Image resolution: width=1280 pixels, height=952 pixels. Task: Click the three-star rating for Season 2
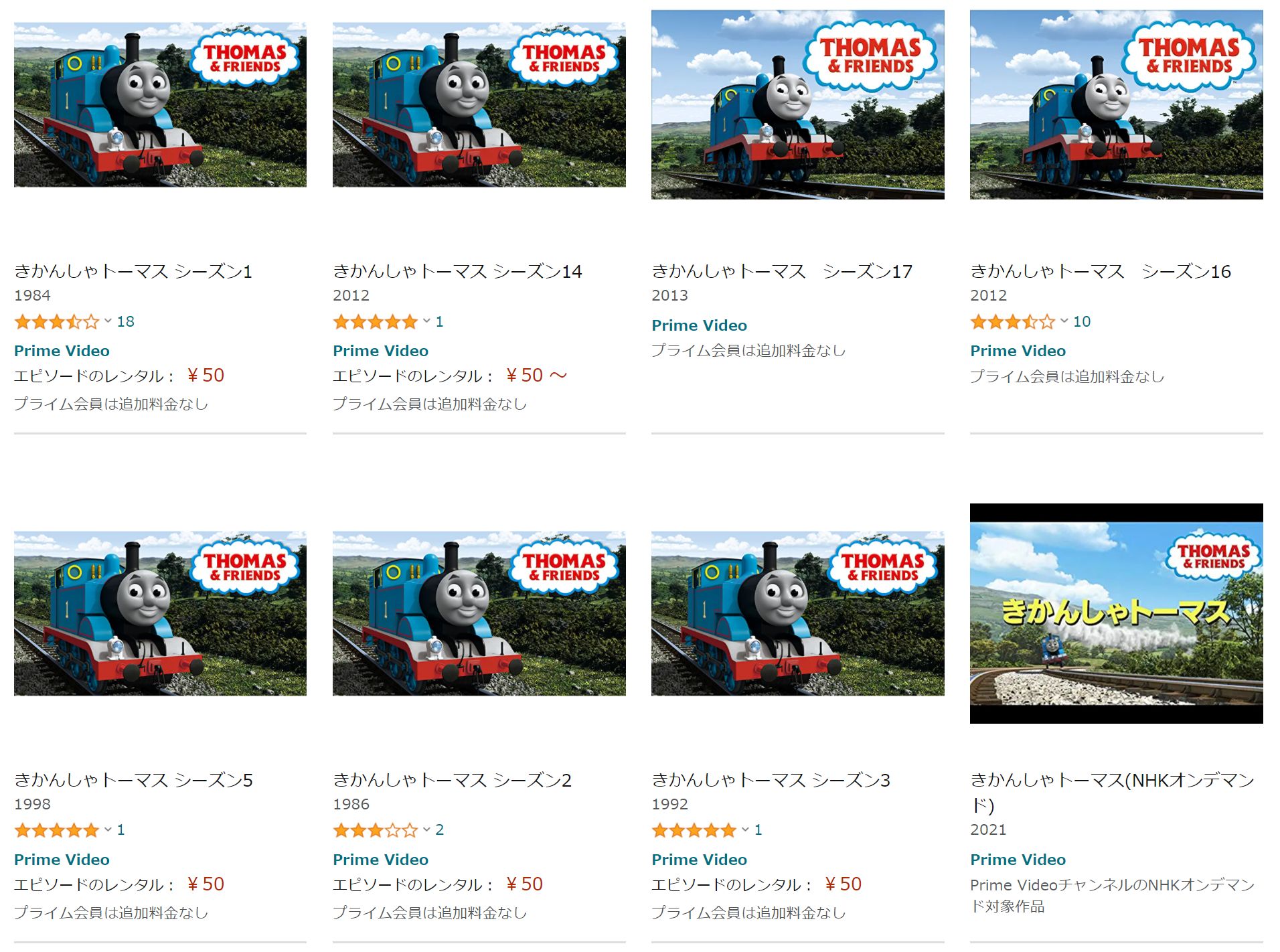[x=376, y=831]
